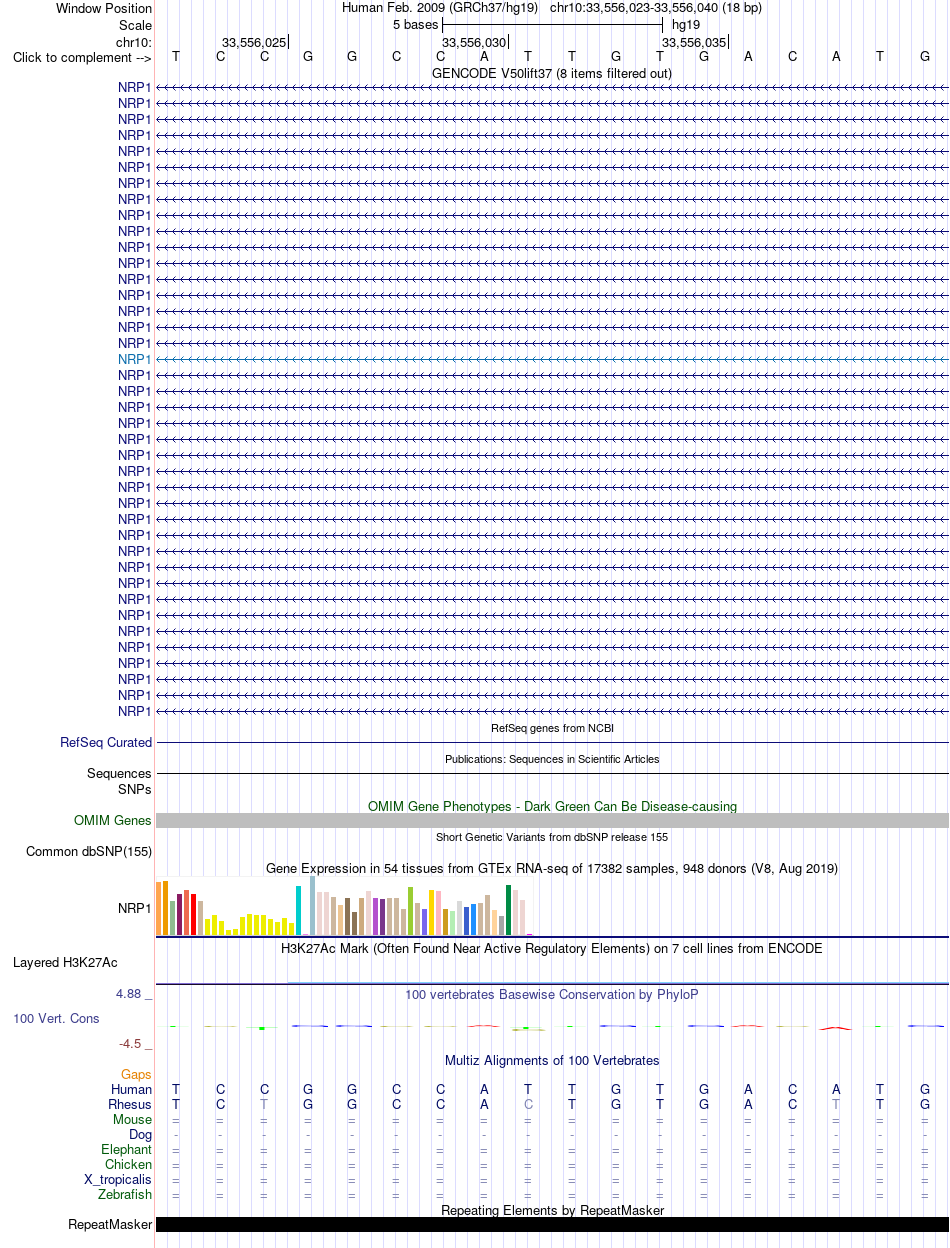Click the Mouse alignment row label

pyautogui.click(x=132, y=1120)
